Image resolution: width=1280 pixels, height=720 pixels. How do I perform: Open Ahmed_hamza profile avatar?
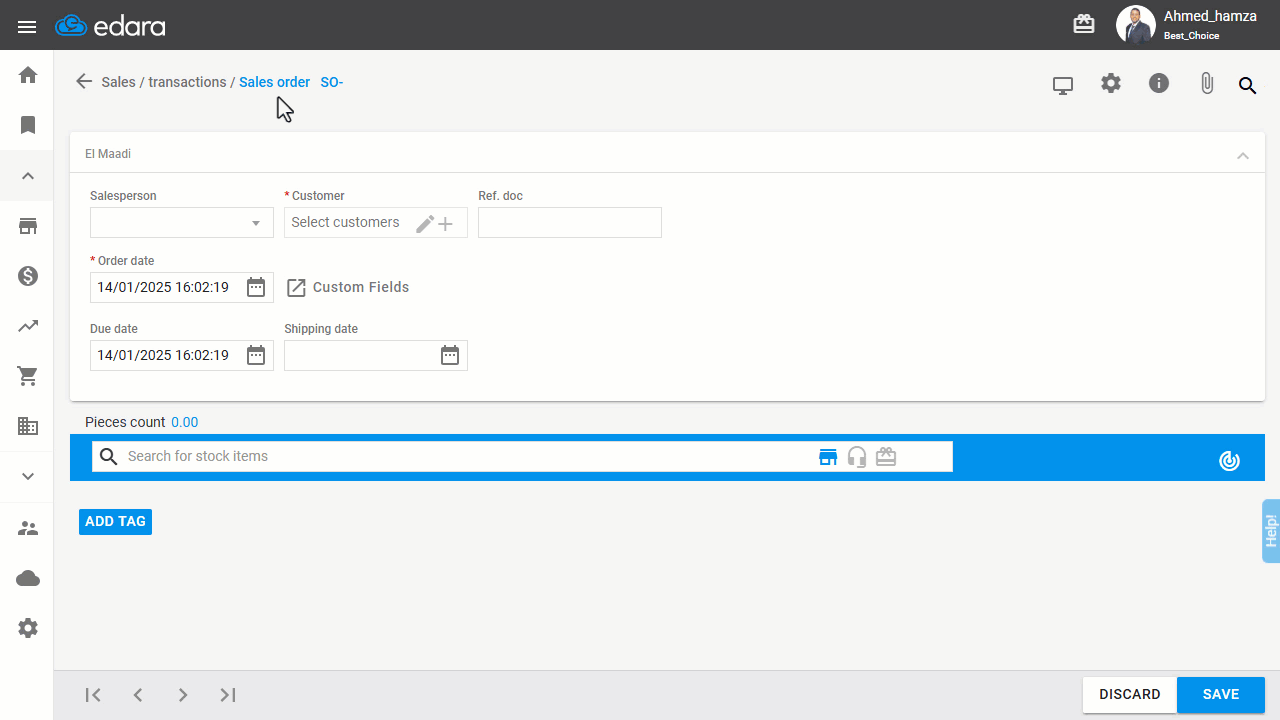click(1136, 25)
